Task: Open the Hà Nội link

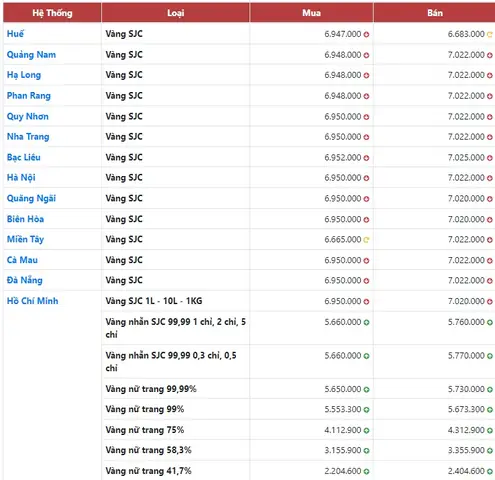Action: coord(21,178)
